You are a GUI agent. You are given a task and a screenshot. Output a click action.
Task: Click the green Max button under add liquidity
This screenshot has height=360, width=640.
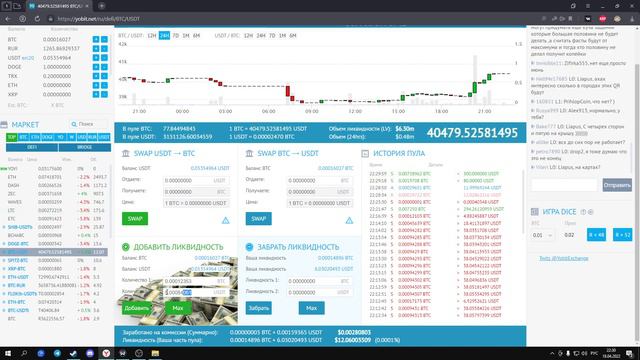(178, 308)
